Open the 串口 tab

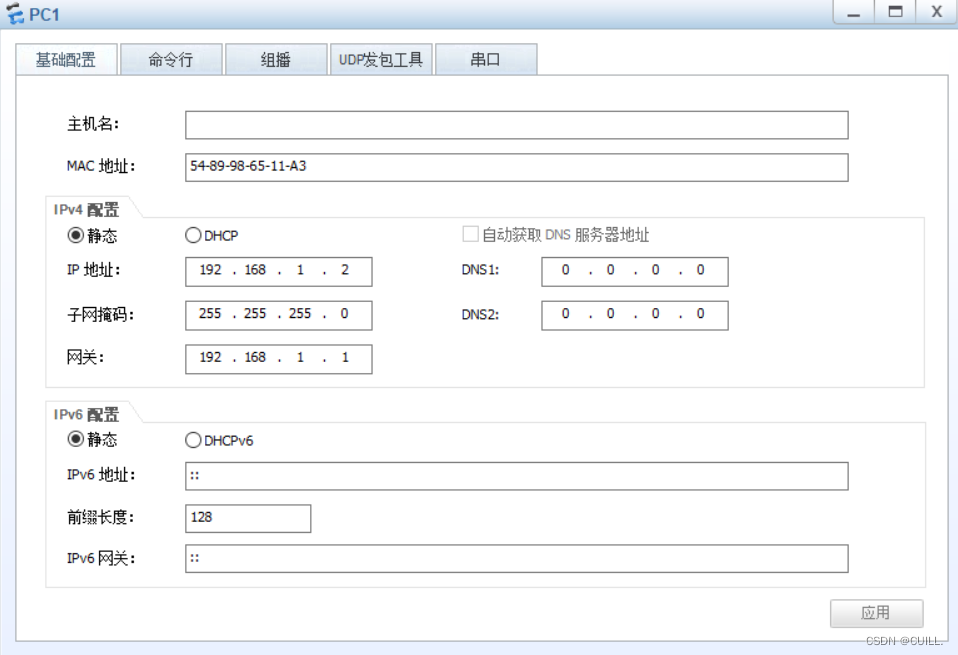point(486,59)
